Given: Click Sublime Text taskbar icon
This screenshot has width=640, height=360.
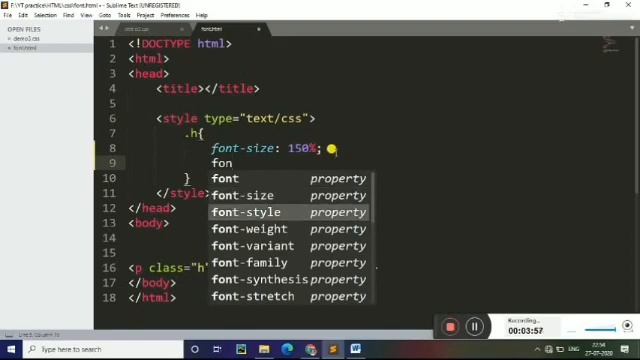Looking at the screenshot, I should pyautogui.click(x=333, y=349).
